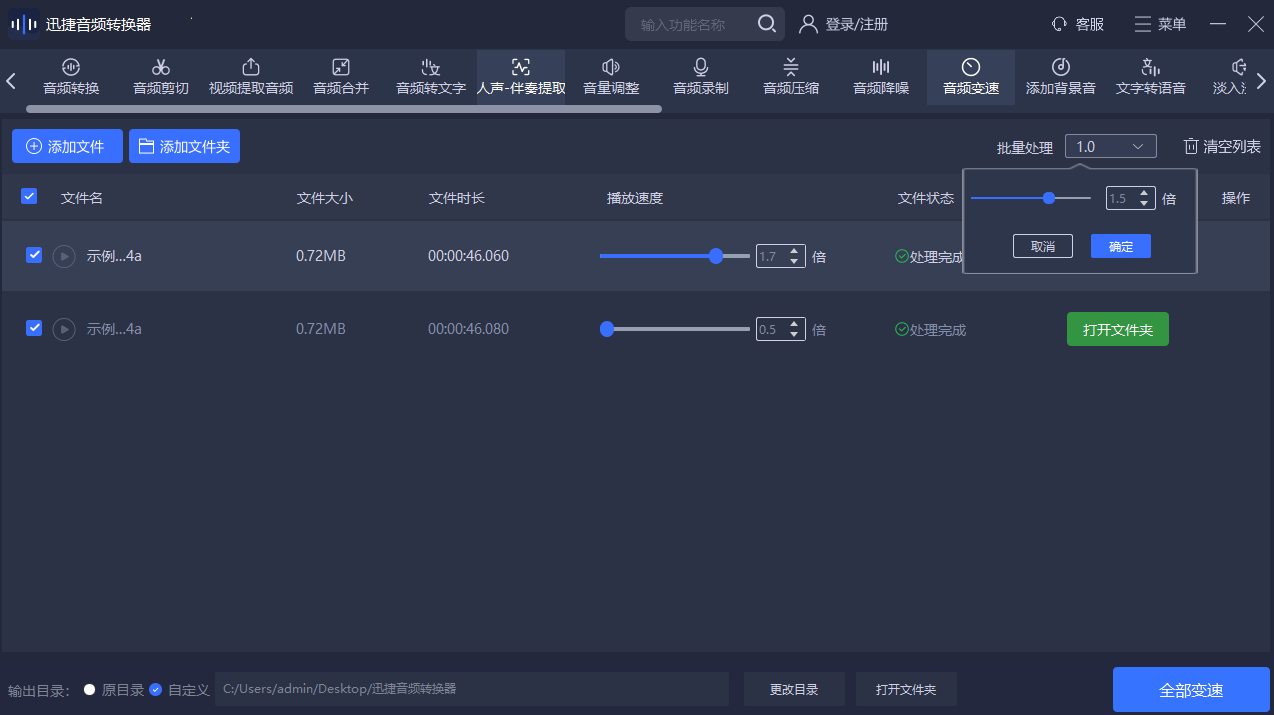Click 全部变速 button

1191,690
